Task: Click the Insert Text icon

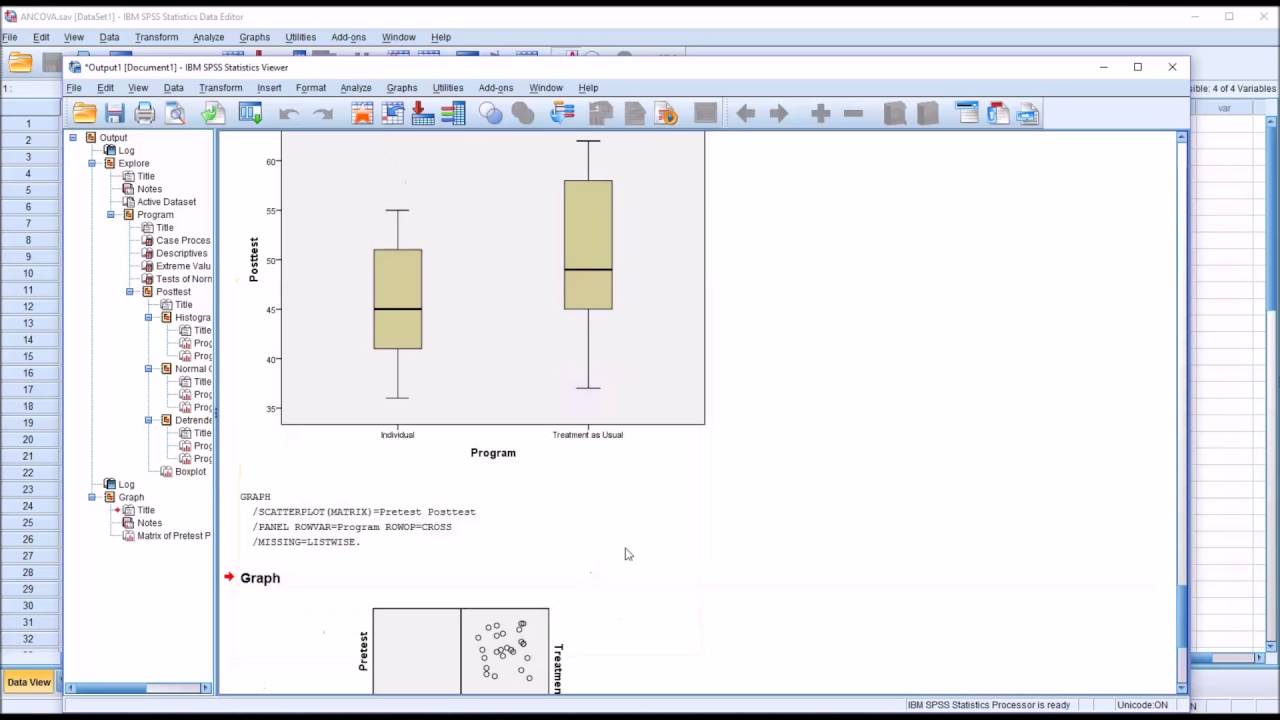Action: tap(1028, 114)
